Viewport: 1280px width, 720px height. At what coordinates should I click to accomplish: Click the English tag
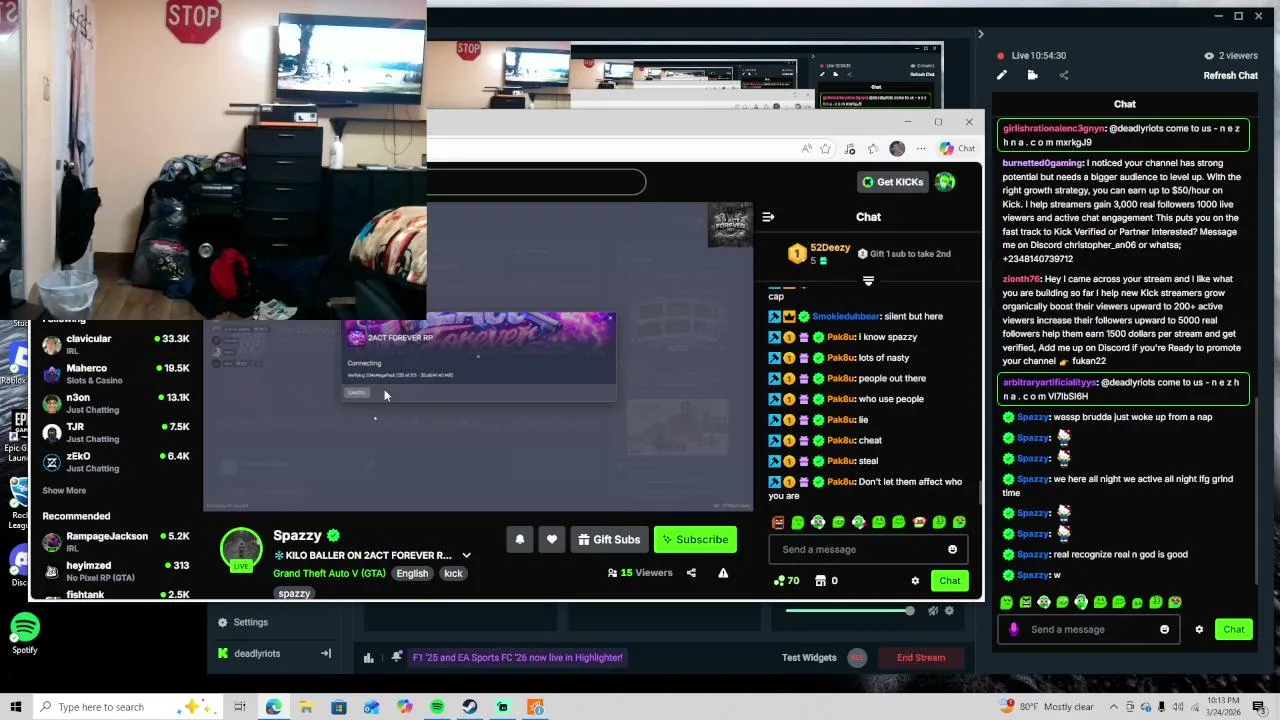[x=412, y=574]
